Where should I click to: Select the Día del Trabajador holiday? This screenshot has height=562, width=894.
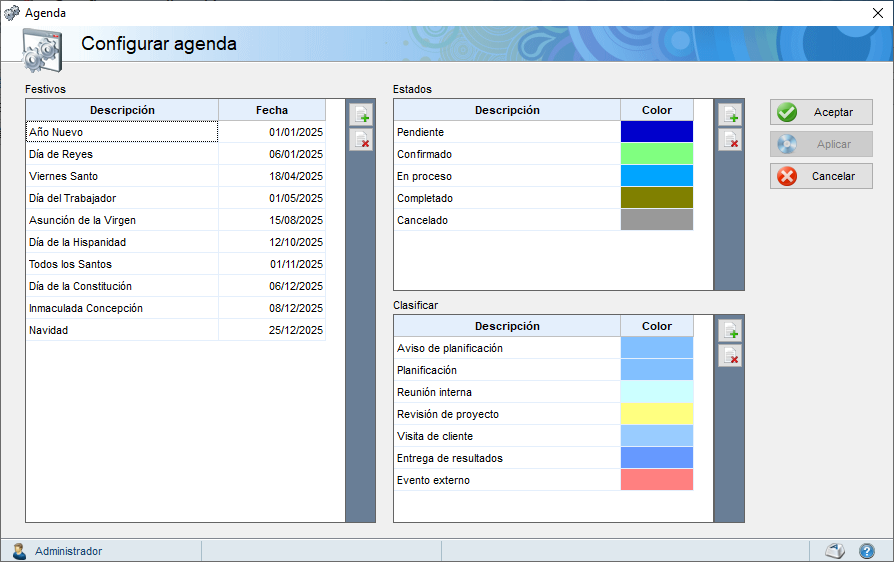122,198
